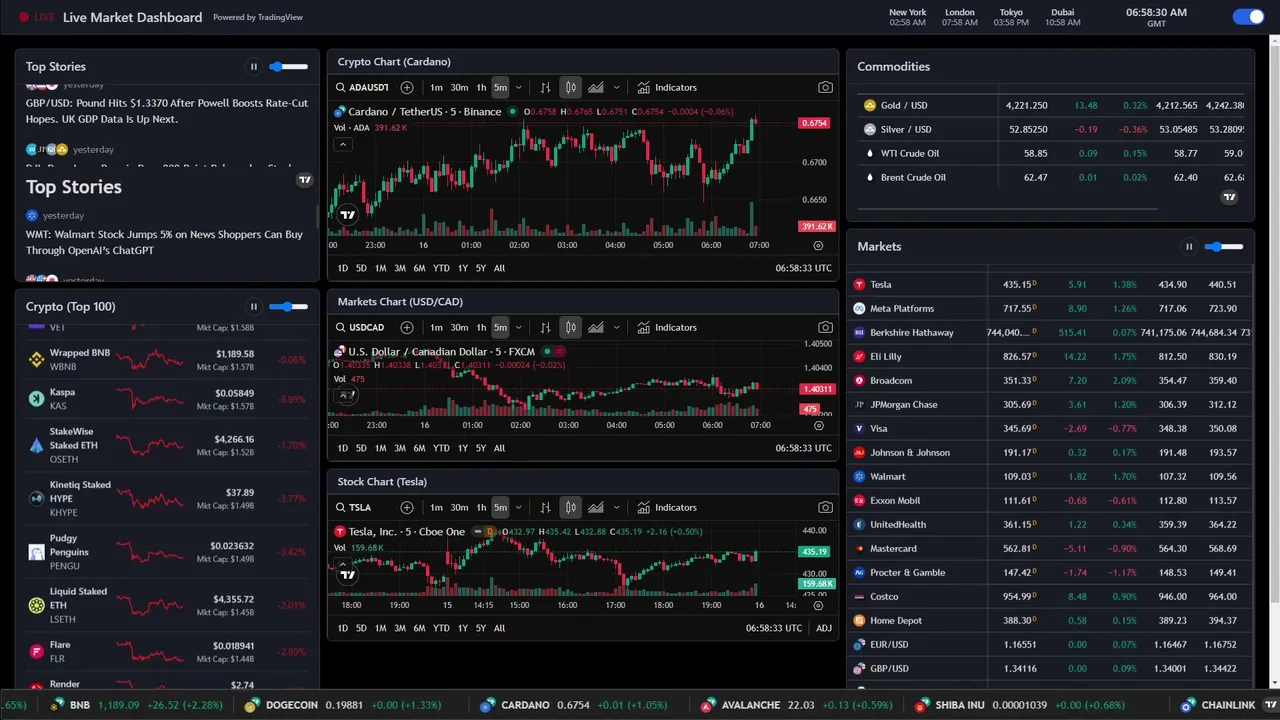Image resolution: width=1280 pixels, height=720 pixels.
Task: Open chart settings gear on Tesla chart
Action: 818,605
